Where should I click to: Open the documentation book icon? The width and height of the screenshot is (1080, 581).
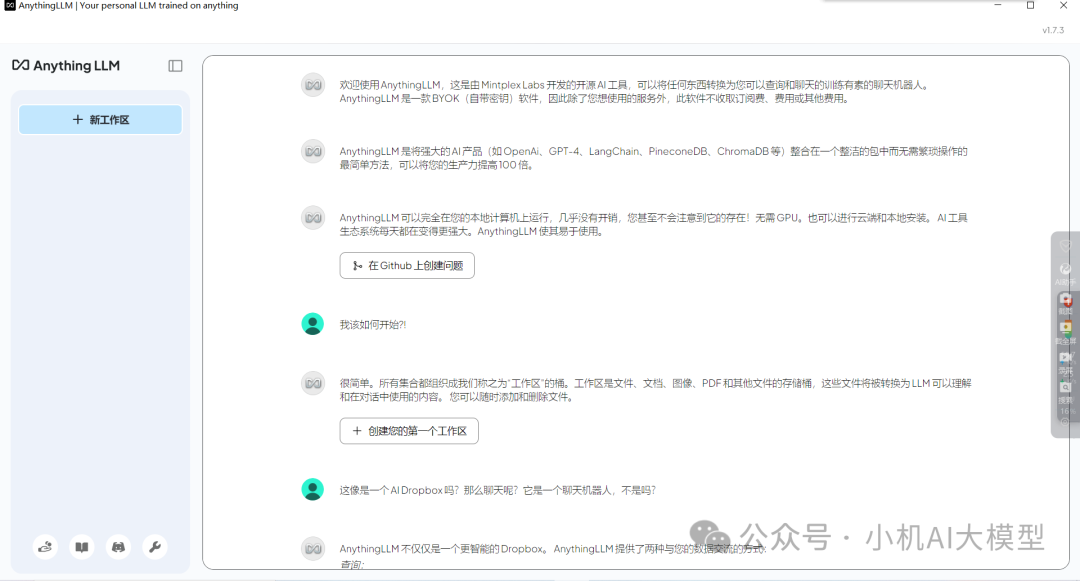[x=82, y=547]
